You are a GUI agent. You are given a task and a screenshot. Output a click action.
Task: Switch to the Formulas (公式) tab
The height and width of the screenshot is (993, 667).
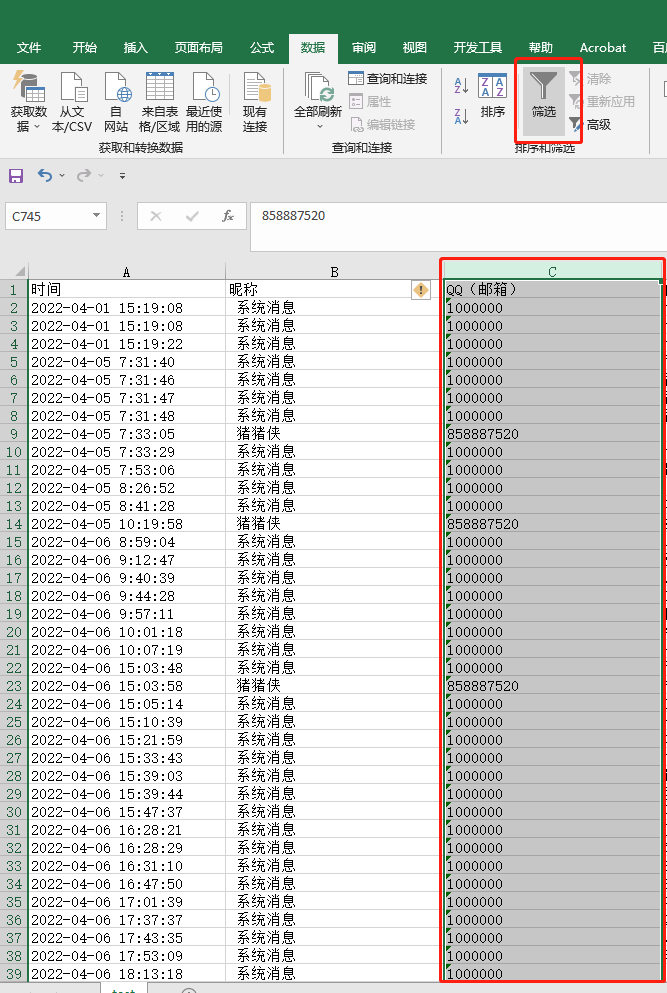pyautogui.click(x=262, y=47)
